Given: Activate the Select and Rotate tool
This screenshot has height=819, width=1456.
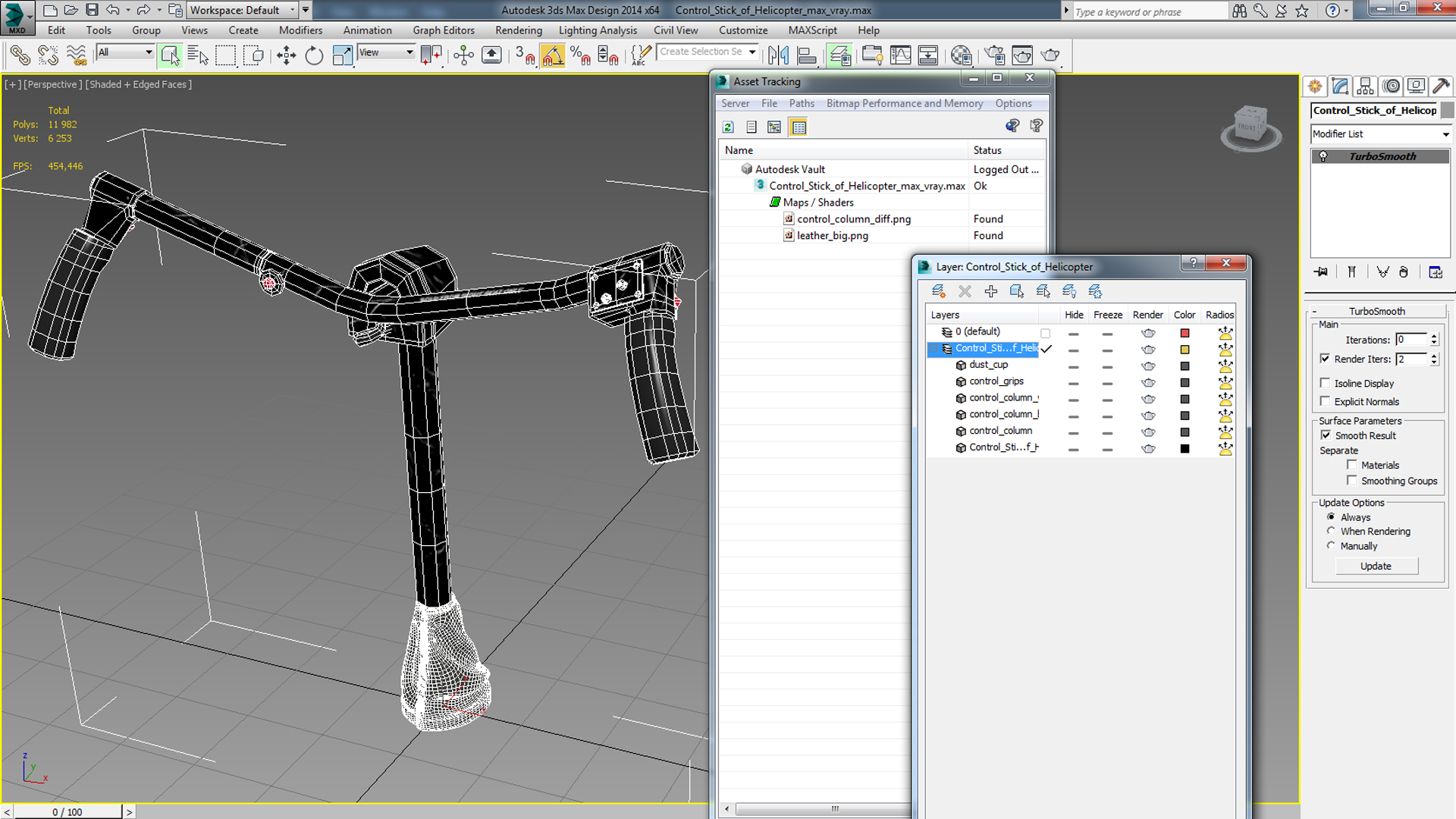Looking at the screenshot, I should coord(313,55).
